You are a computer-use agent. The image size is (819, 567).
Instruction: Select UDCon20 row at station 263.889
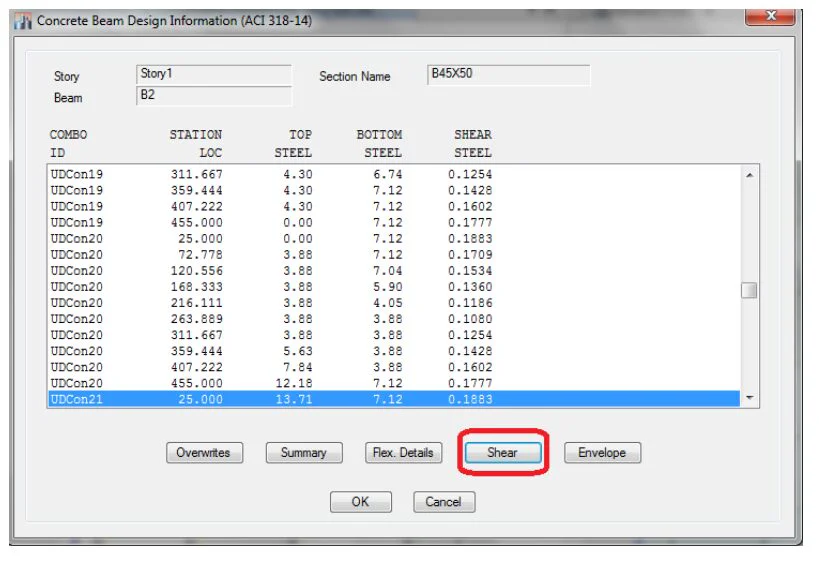394,319
